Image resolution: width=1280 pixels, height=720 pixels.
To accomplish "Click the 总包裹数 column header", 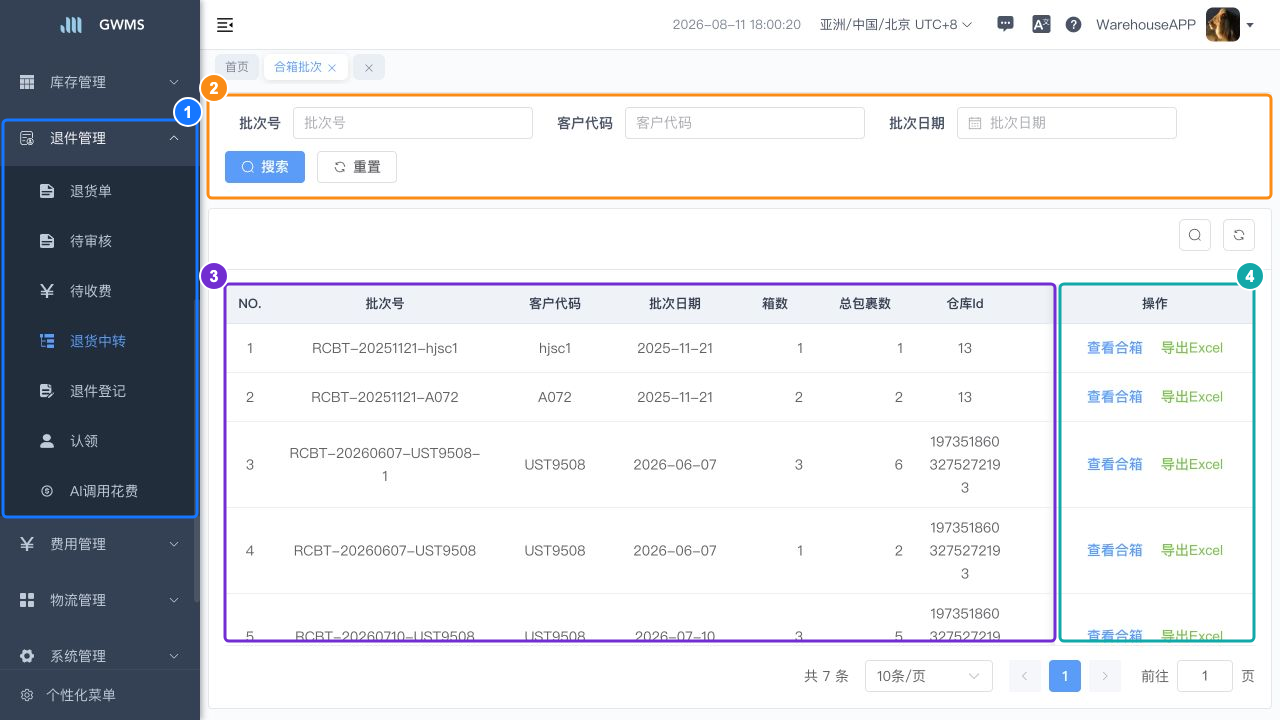I will (x=865, y=303).
